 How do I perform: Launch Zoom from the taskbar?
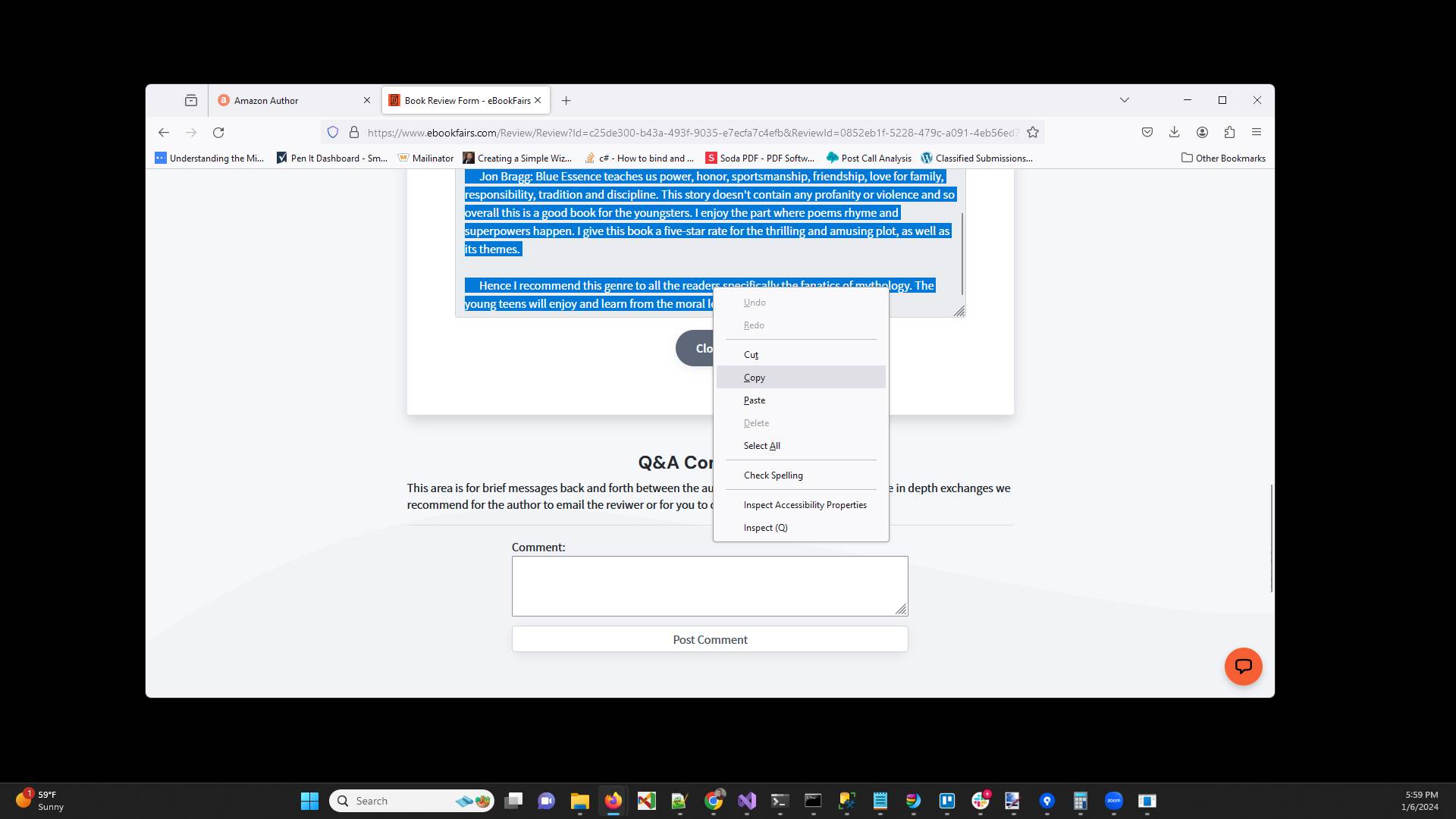click(x=1114, y=801)
